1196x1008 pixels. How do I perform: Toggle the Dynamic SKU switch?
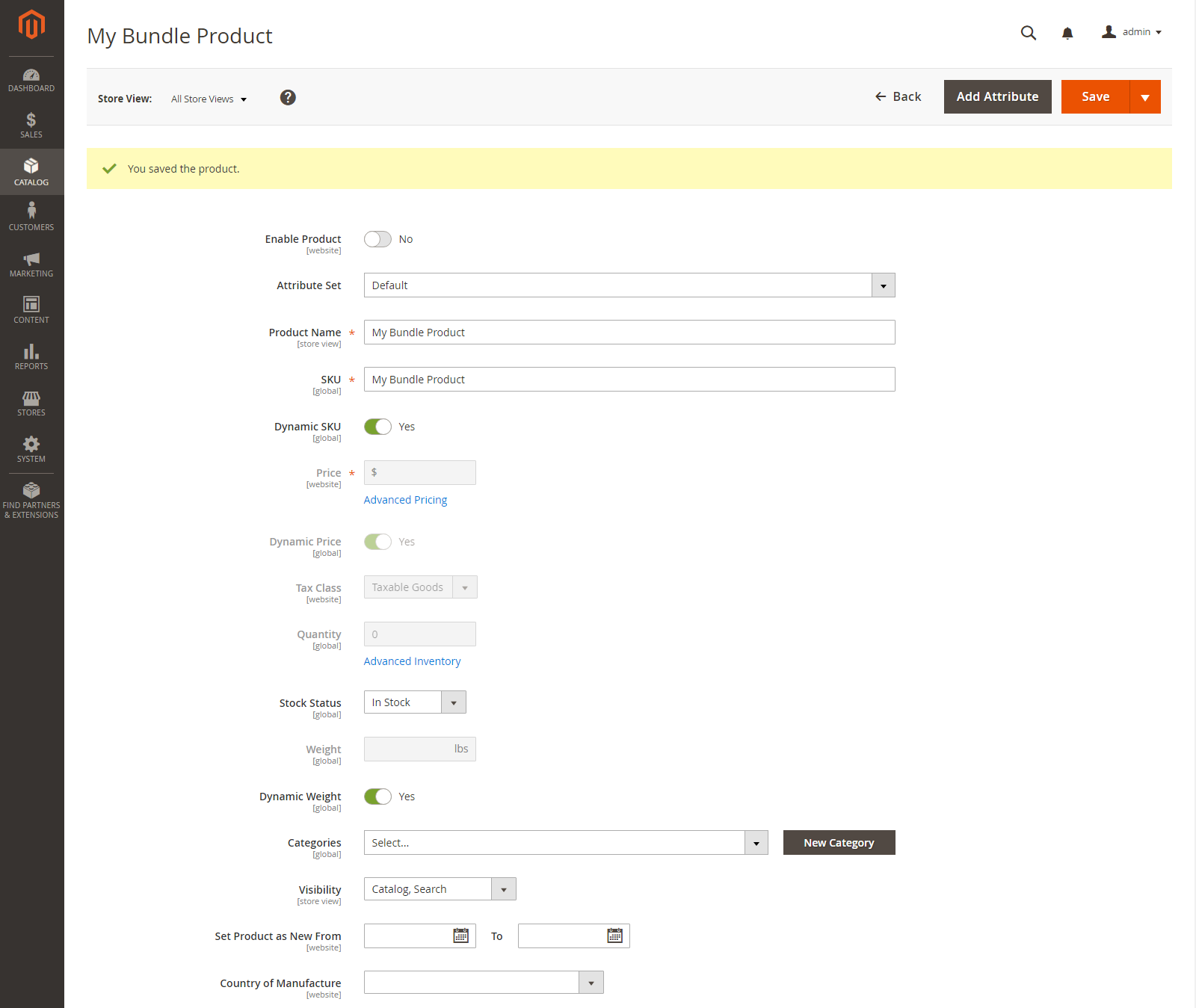[377, 427]
